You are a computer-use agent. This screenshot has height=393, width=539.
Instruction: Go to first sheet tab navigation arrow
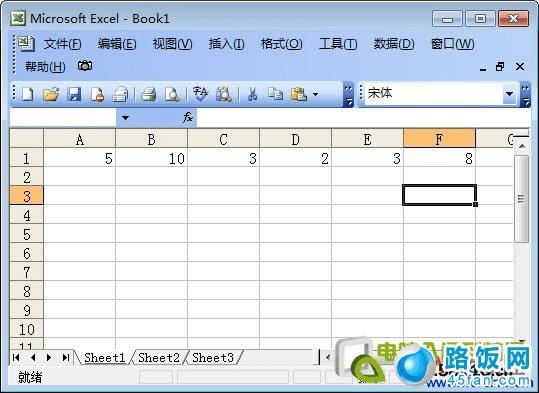[16, 358]
